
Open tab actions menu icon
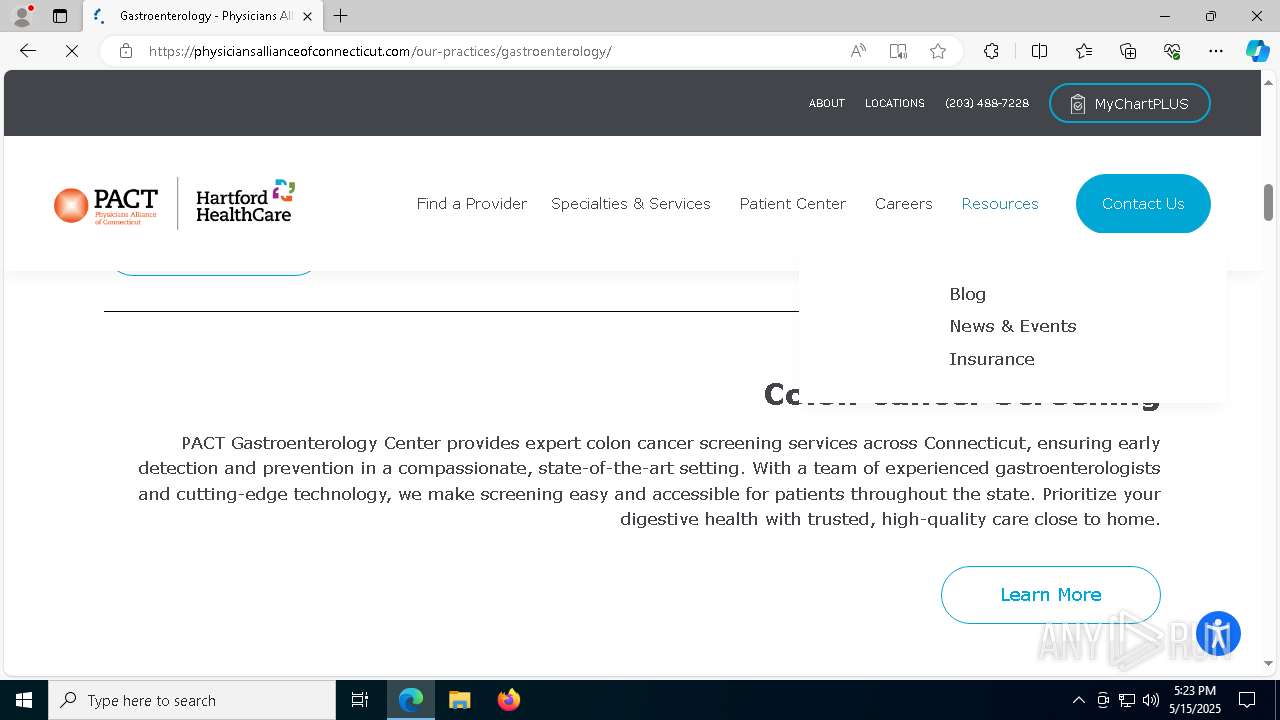tap(60, 16)
